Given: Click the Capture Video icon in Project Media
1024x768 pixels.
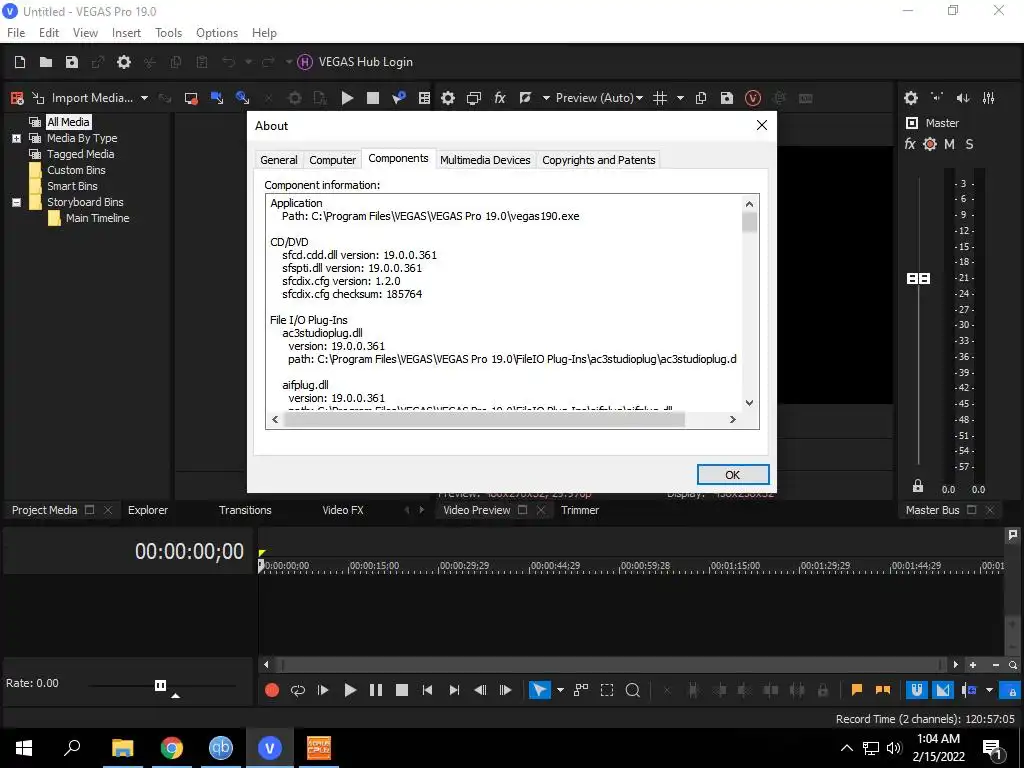Looking at the screenshot, I should 191,98.
